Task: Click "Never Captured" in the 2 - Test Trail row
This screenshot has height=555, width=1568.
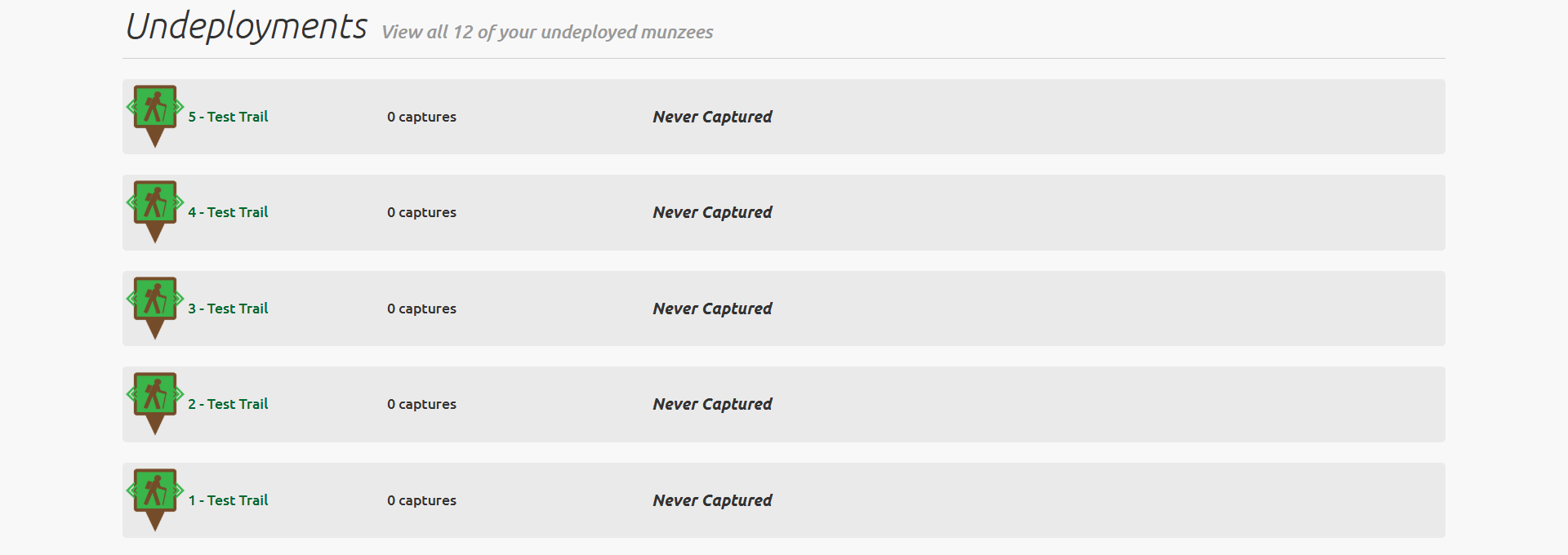Action: pyautogui.click(x=712, y=404)
